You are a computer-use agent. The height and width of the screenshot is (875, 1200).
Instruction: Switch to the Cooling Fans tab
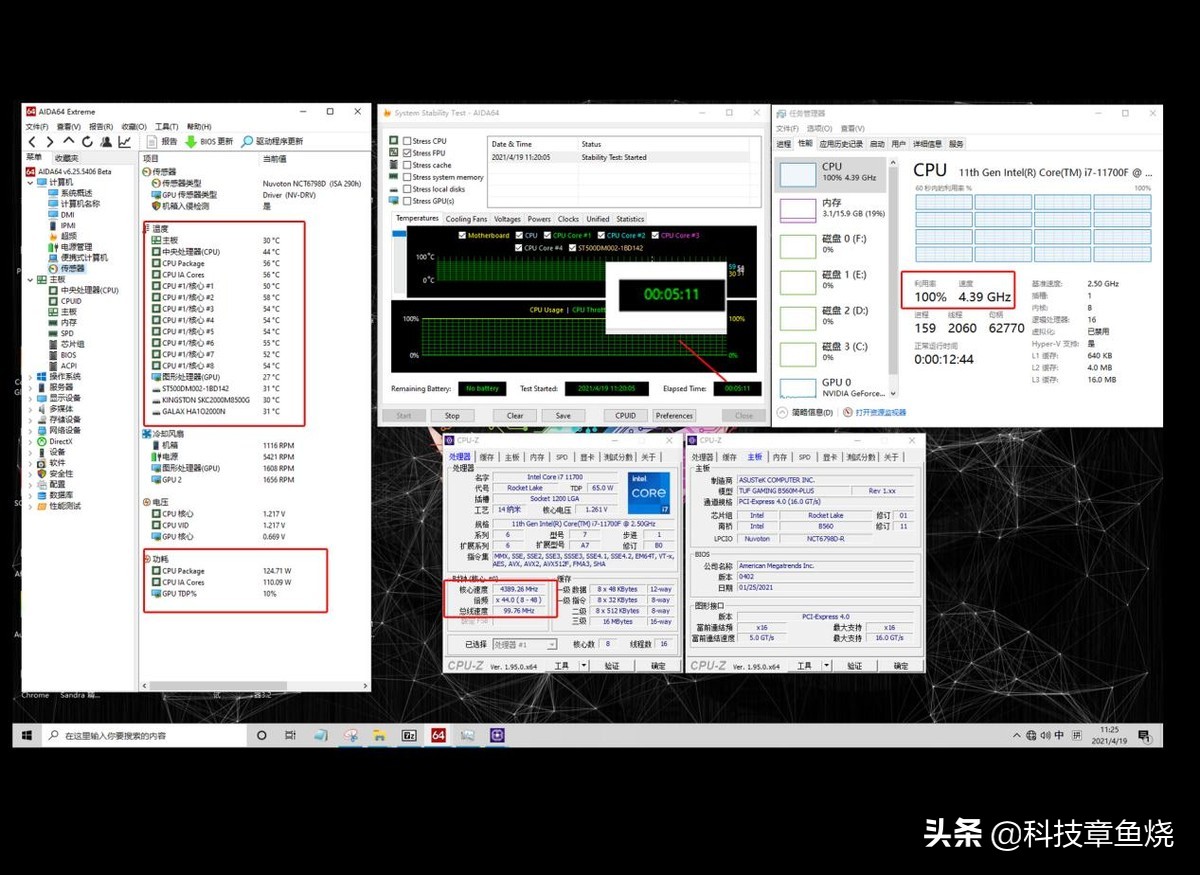[x=466, y=218]
